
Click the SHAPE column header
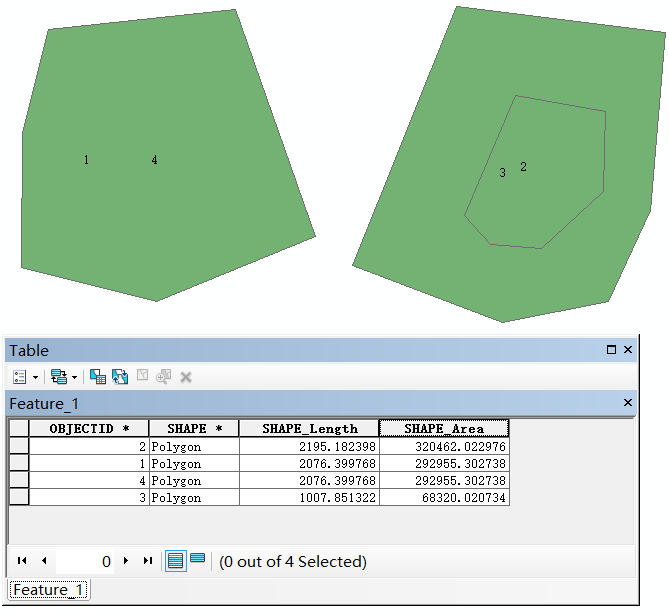(x=194, y=428)
